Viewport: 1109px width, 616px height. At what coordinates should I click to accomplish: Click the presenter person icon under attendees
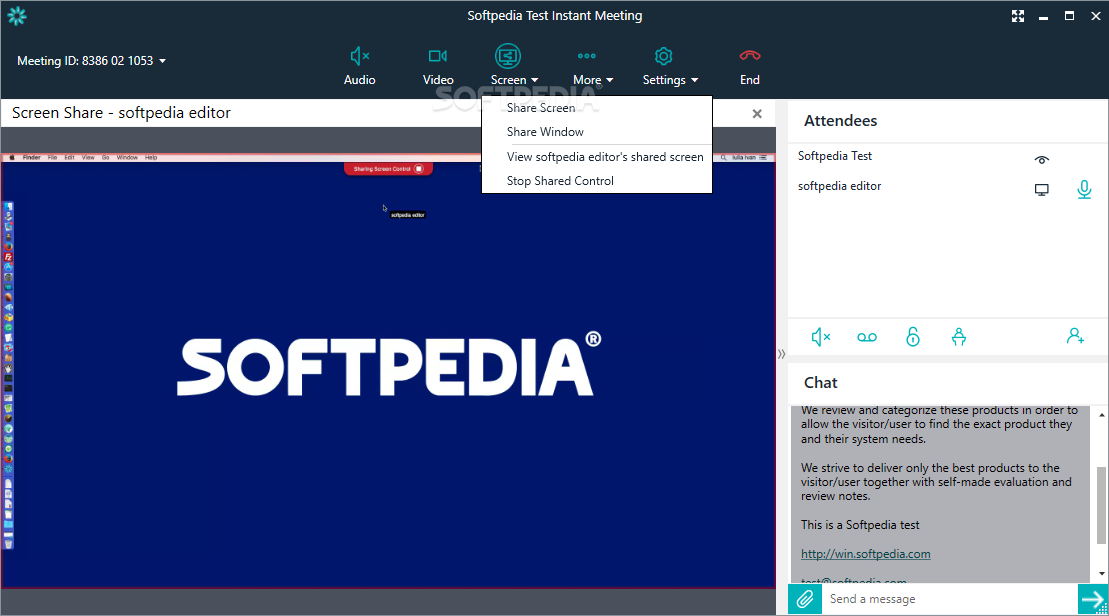pyautogui.click(x=958, y=337)
